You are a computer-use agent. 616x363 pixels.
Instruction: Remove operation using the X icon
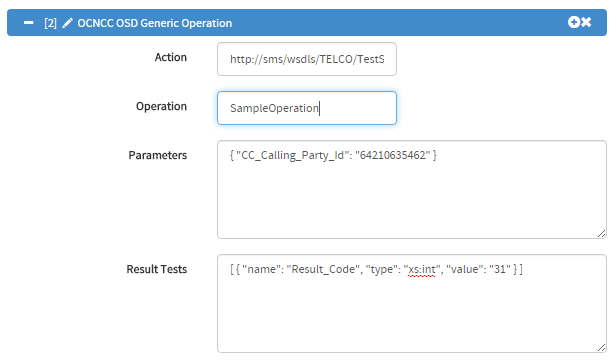pyautogui.click(x=586, y=22)
